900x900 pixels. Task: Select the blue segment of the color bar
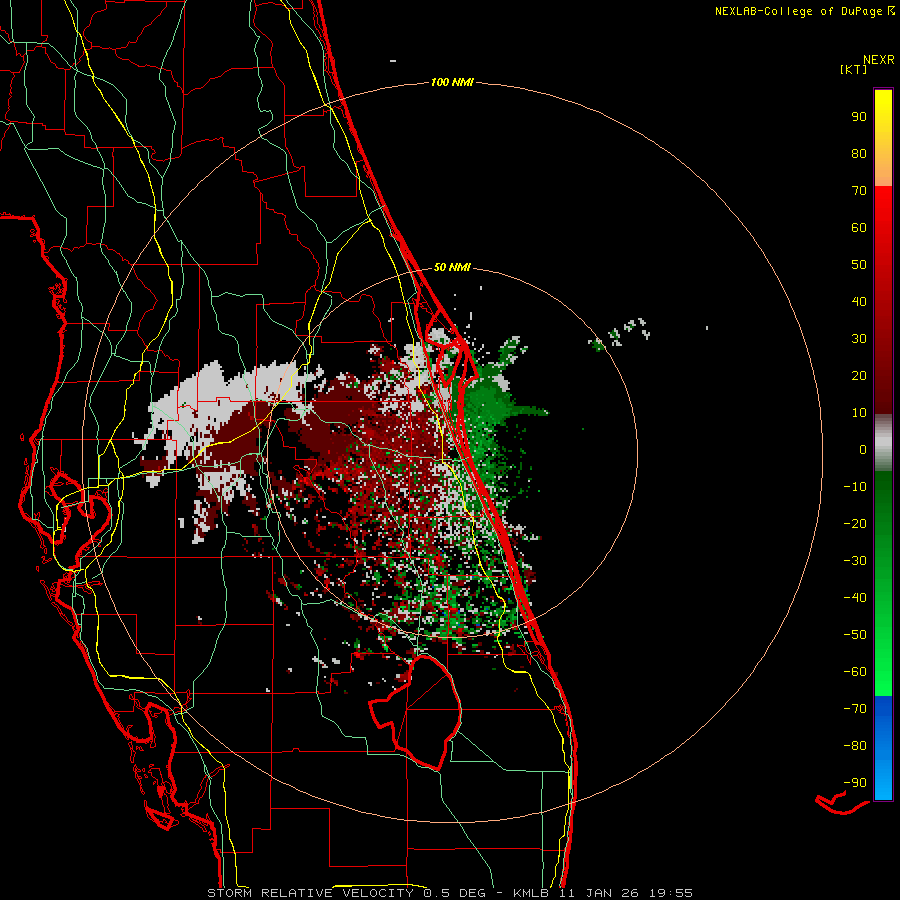coord(883,748)
